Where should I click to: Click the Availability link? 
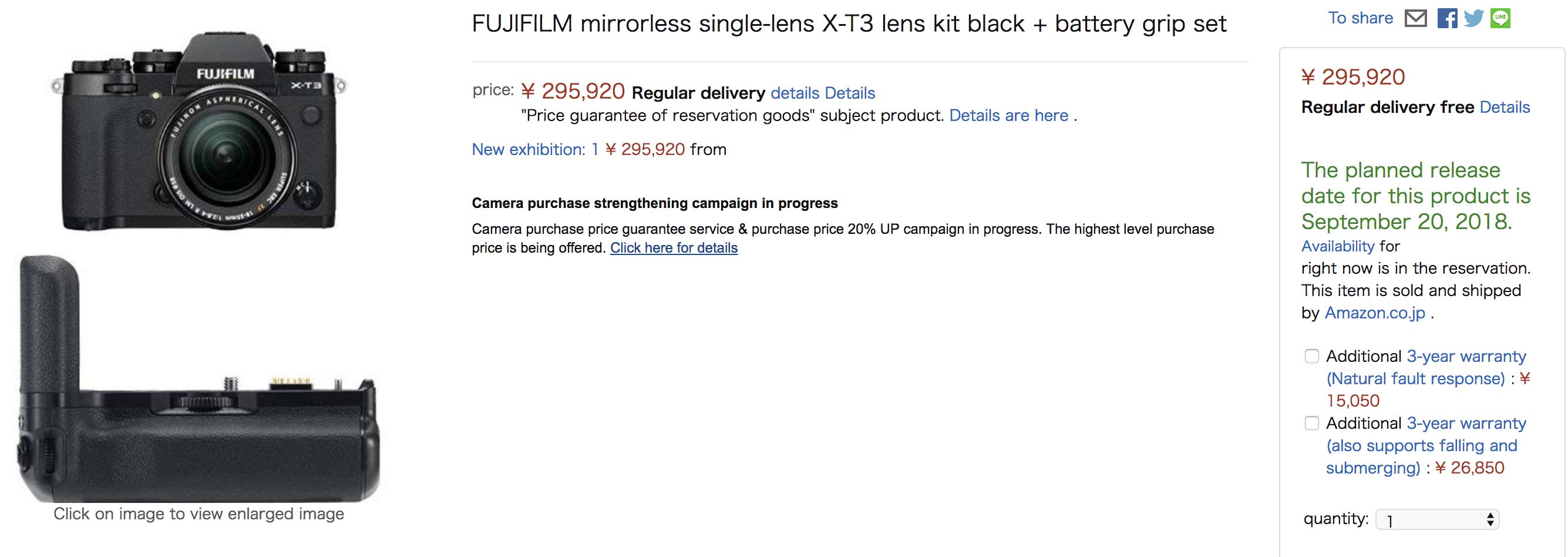click(1337, 247)
